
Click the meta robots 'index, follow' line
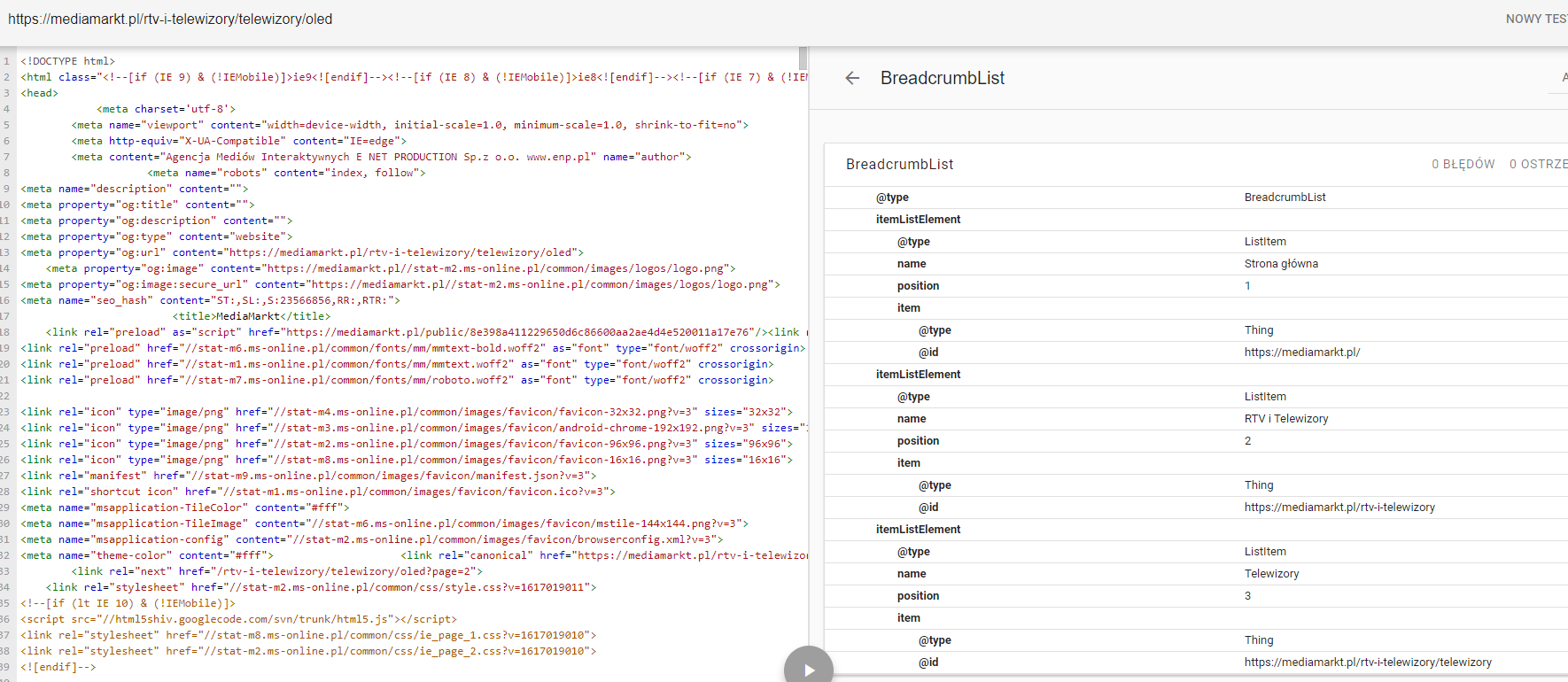click(287, 173)
